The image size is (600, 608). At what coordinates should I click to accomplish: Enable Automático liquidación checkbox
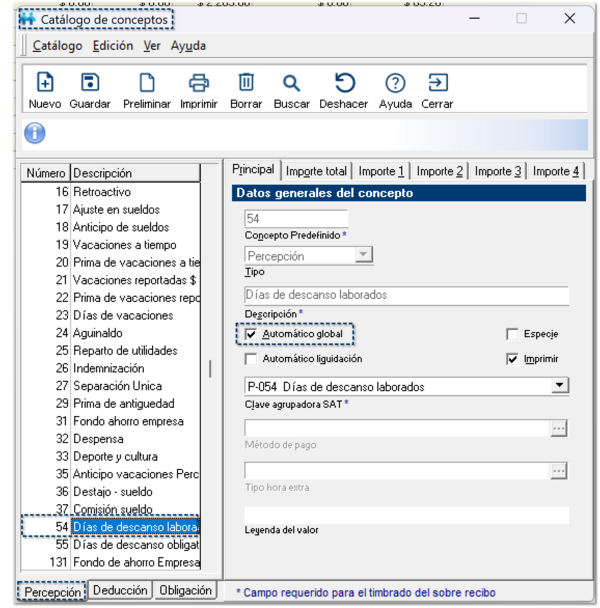pyautogui.click(x=251, y=359)
